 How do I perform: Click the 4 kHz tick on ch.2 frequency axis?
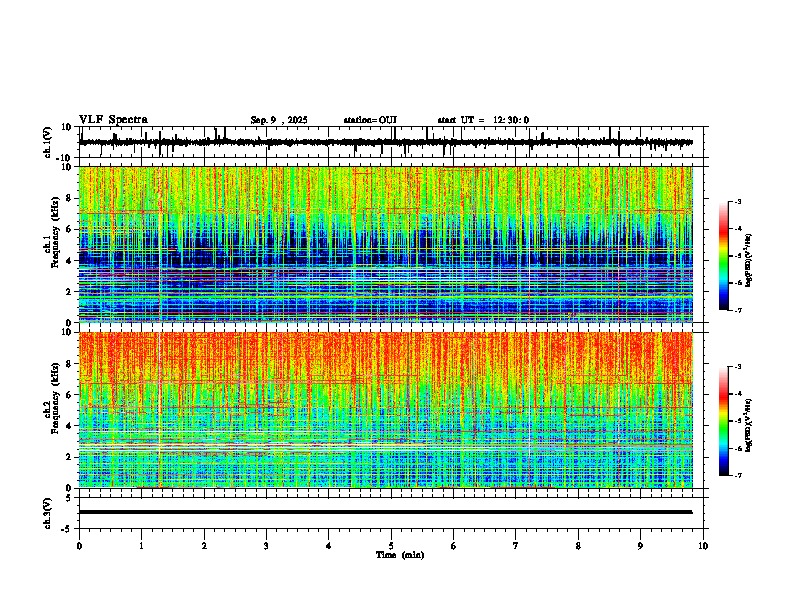[x=69, y=426]
